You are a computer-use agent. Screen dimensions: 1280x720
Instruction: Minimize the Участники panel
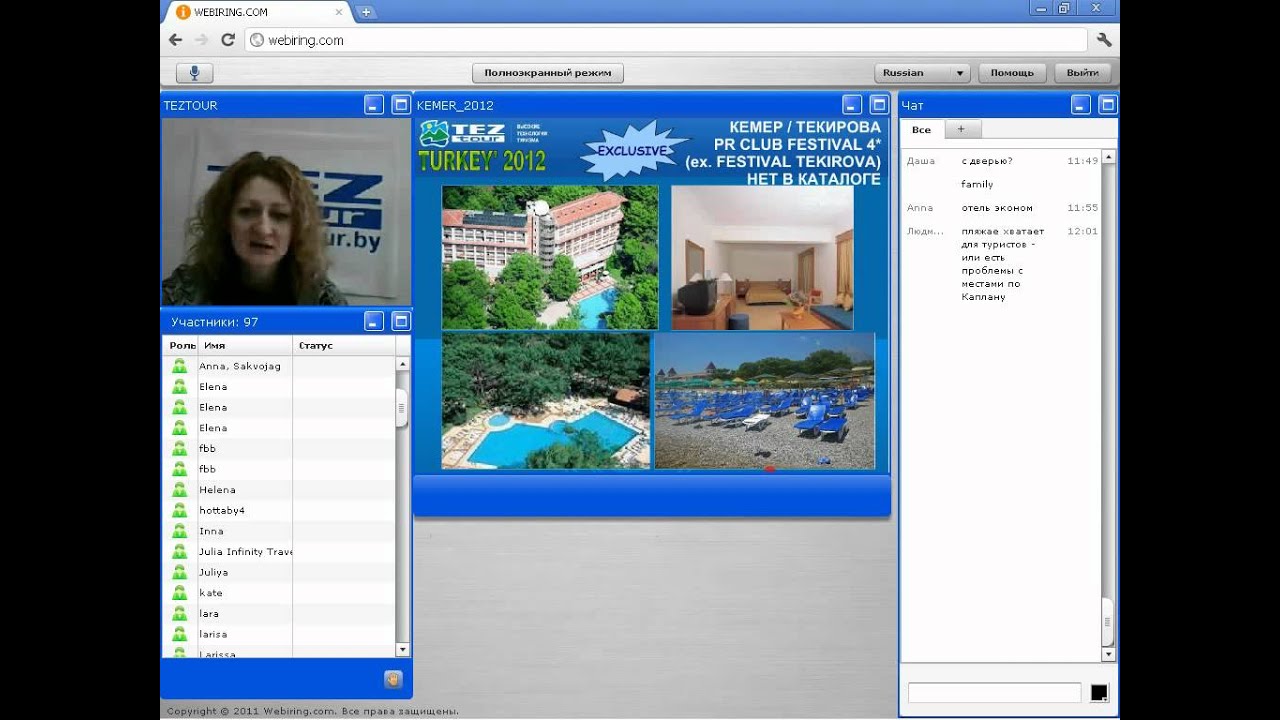click(x=374, y=321)
